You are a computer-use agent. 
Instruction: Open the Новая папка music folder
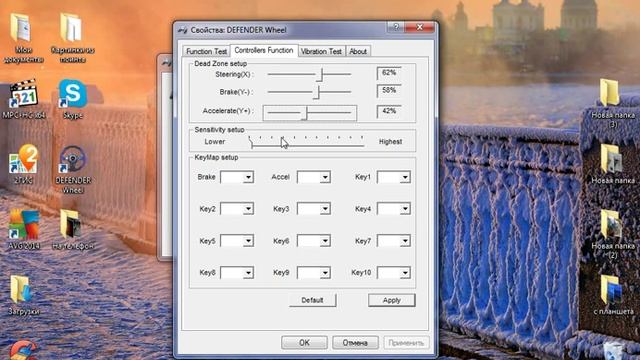coord(613,164)
